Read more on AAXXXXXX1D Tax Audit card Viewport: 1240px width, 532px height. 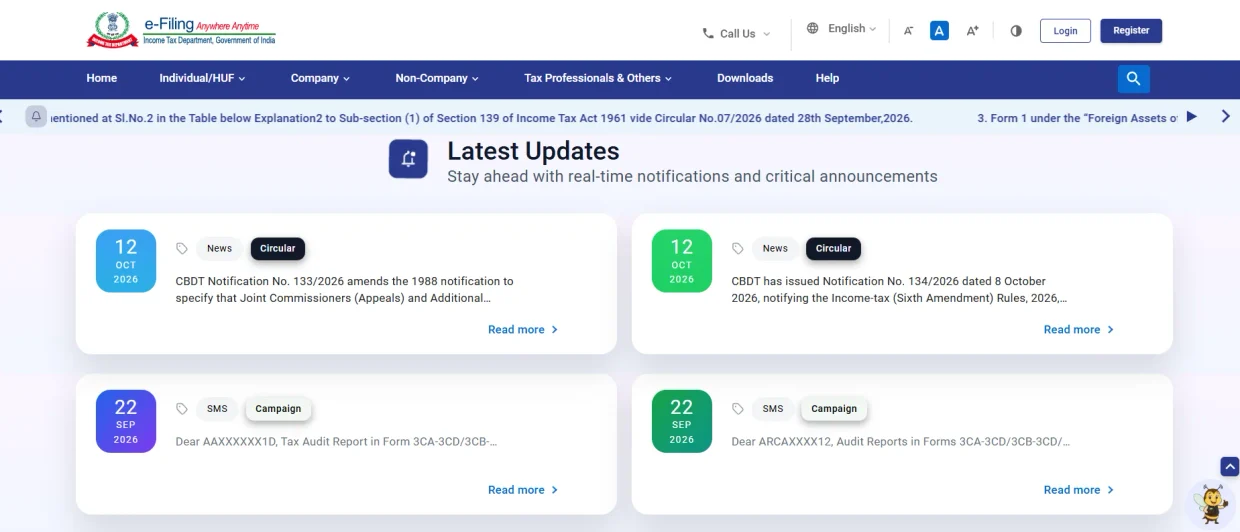pos(523,490)
